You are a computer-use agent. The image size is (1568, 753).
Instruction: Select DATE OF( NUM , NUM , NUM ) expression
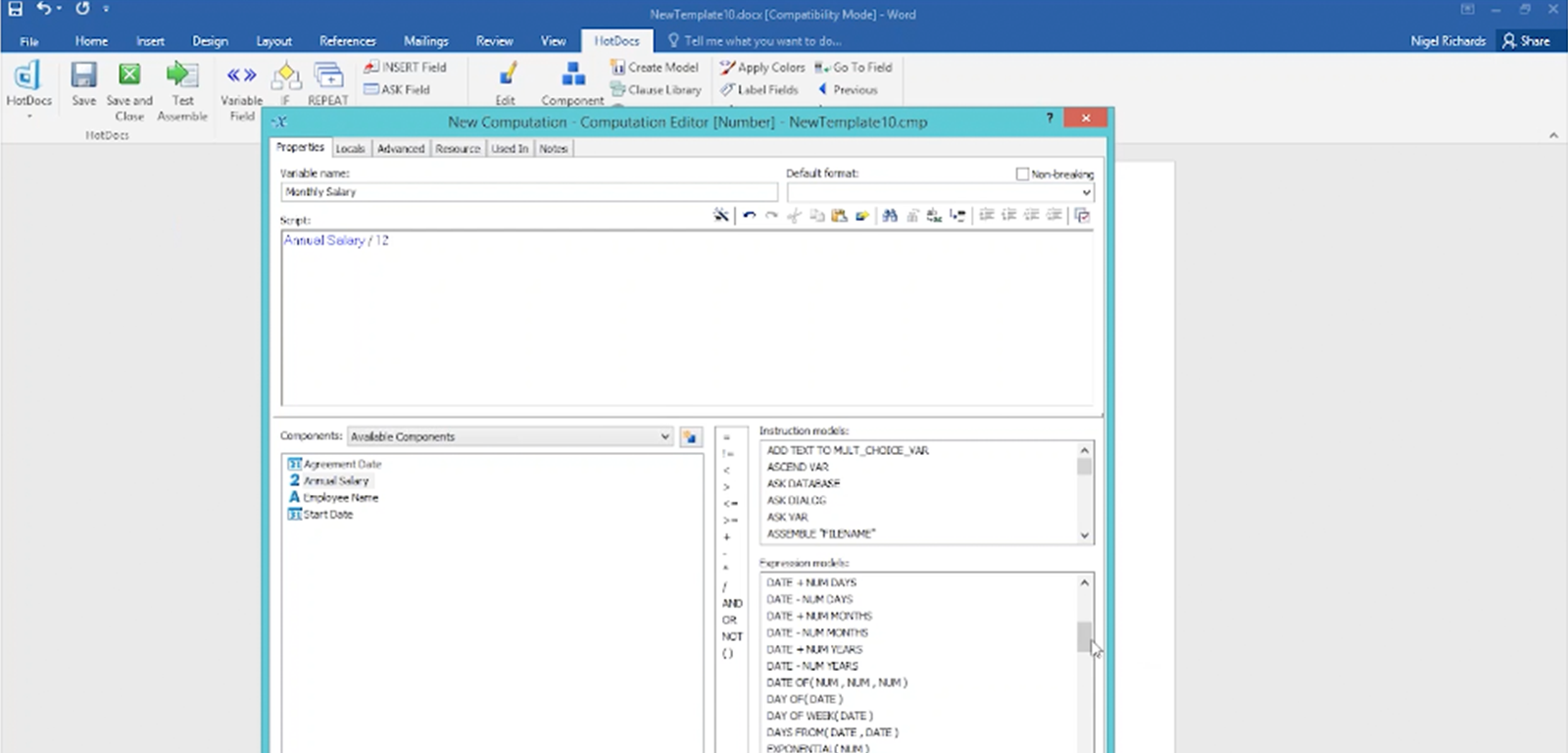837,682
